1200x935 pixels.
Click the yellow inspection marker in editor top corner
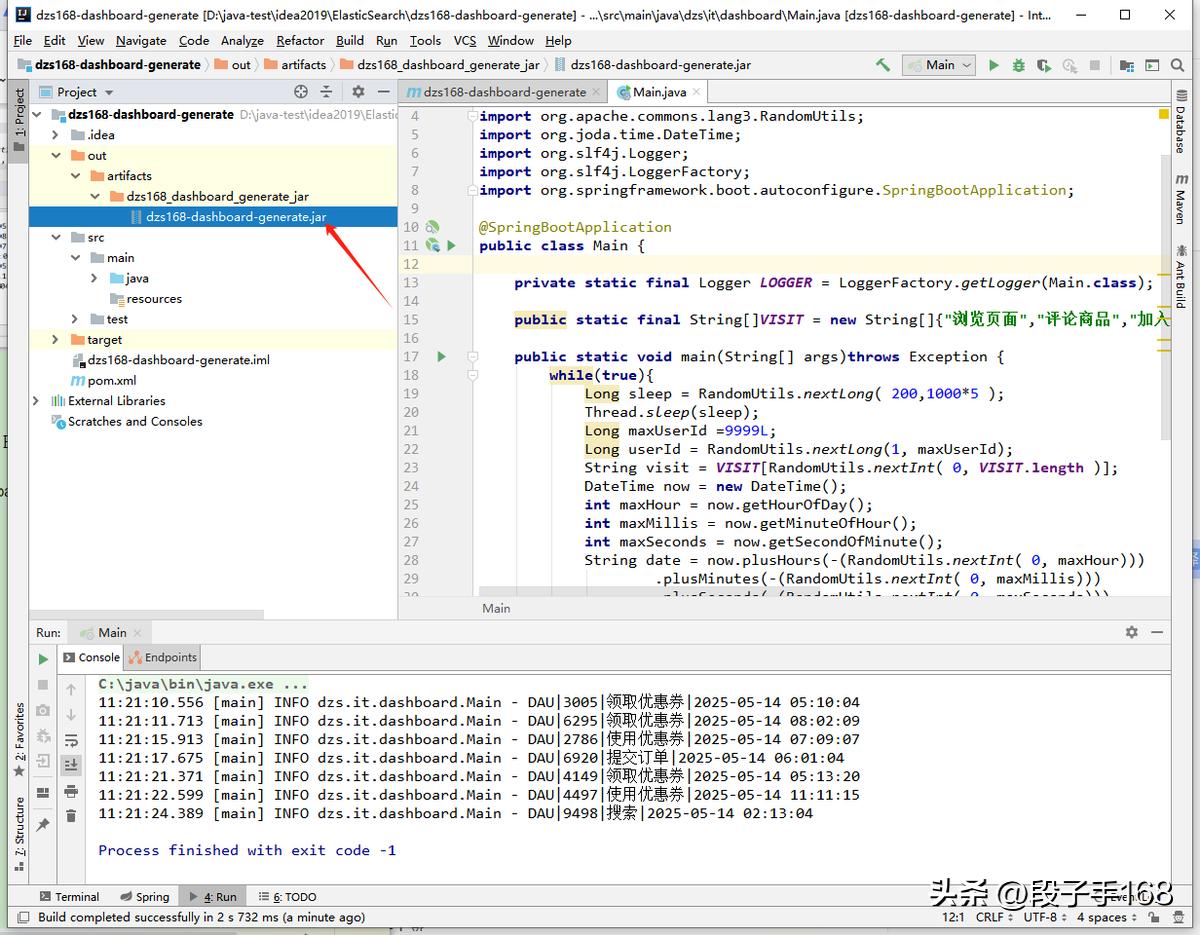point(1164,115)
